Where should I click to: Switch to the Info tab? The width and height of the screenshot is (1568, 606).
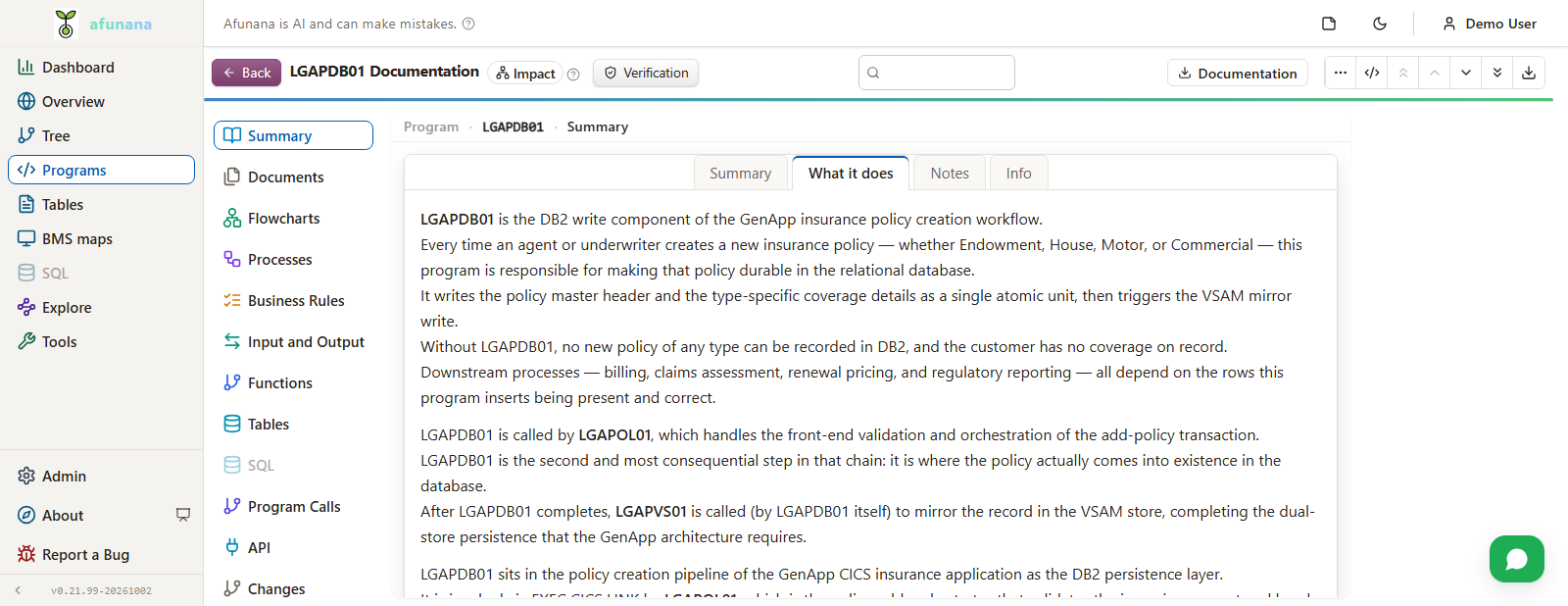[1018, 173]
